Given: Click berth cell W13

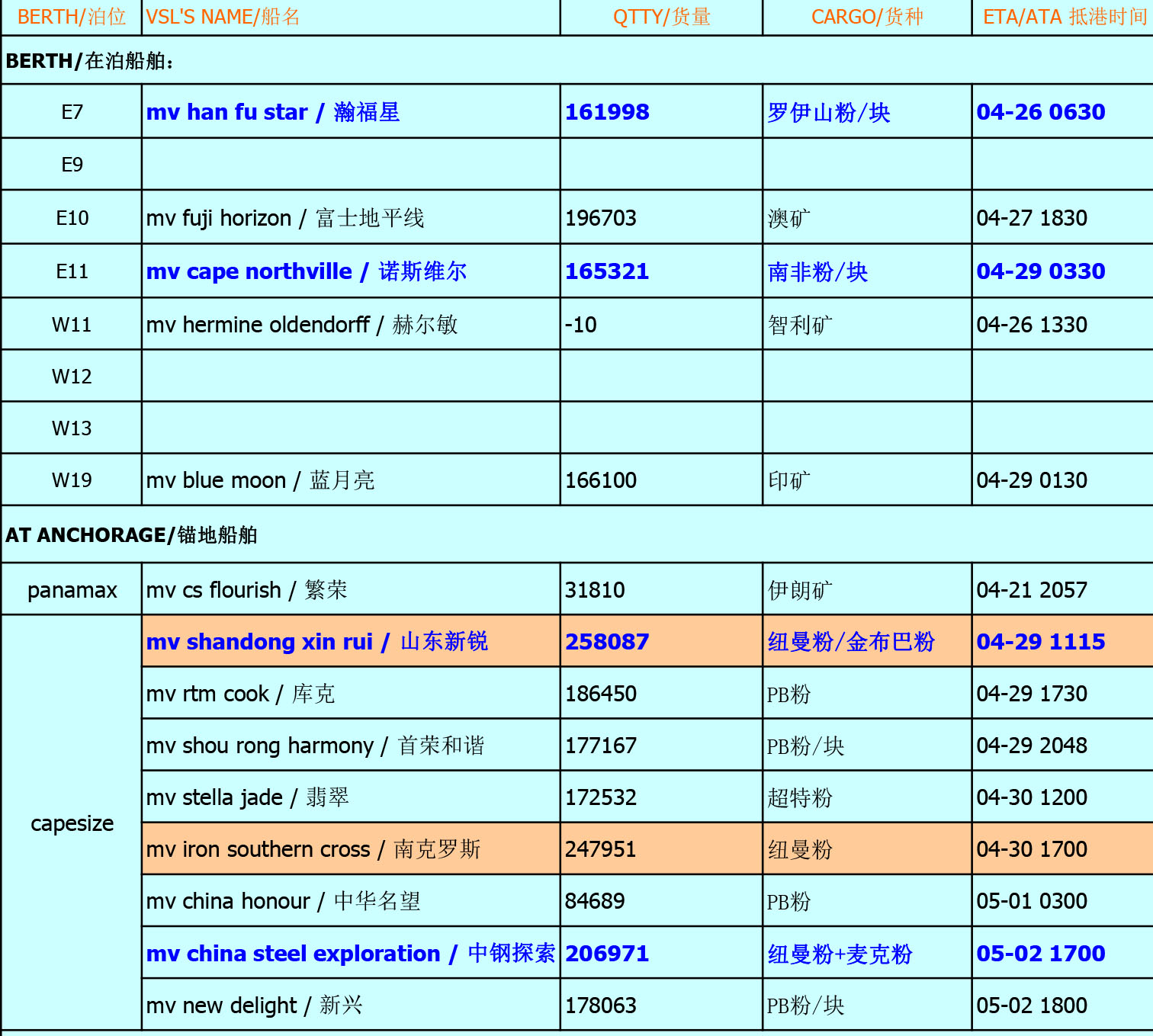Looking at the screenshot, I should click(72, 428).
